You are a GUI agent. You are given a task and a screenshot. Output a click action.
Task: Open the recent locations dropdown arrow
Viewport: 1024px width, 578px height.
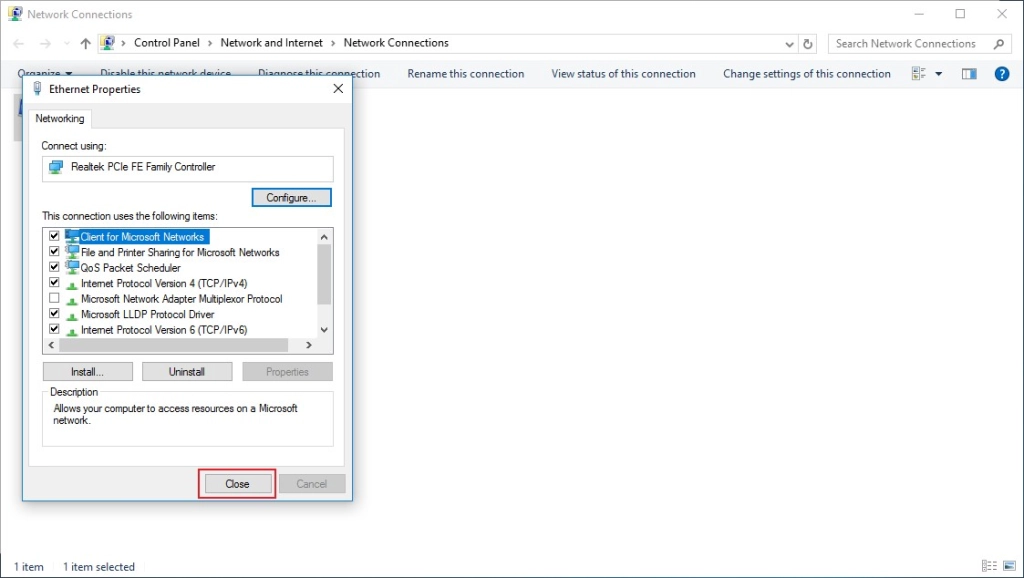pyautogui.click(x=67, y=44)
